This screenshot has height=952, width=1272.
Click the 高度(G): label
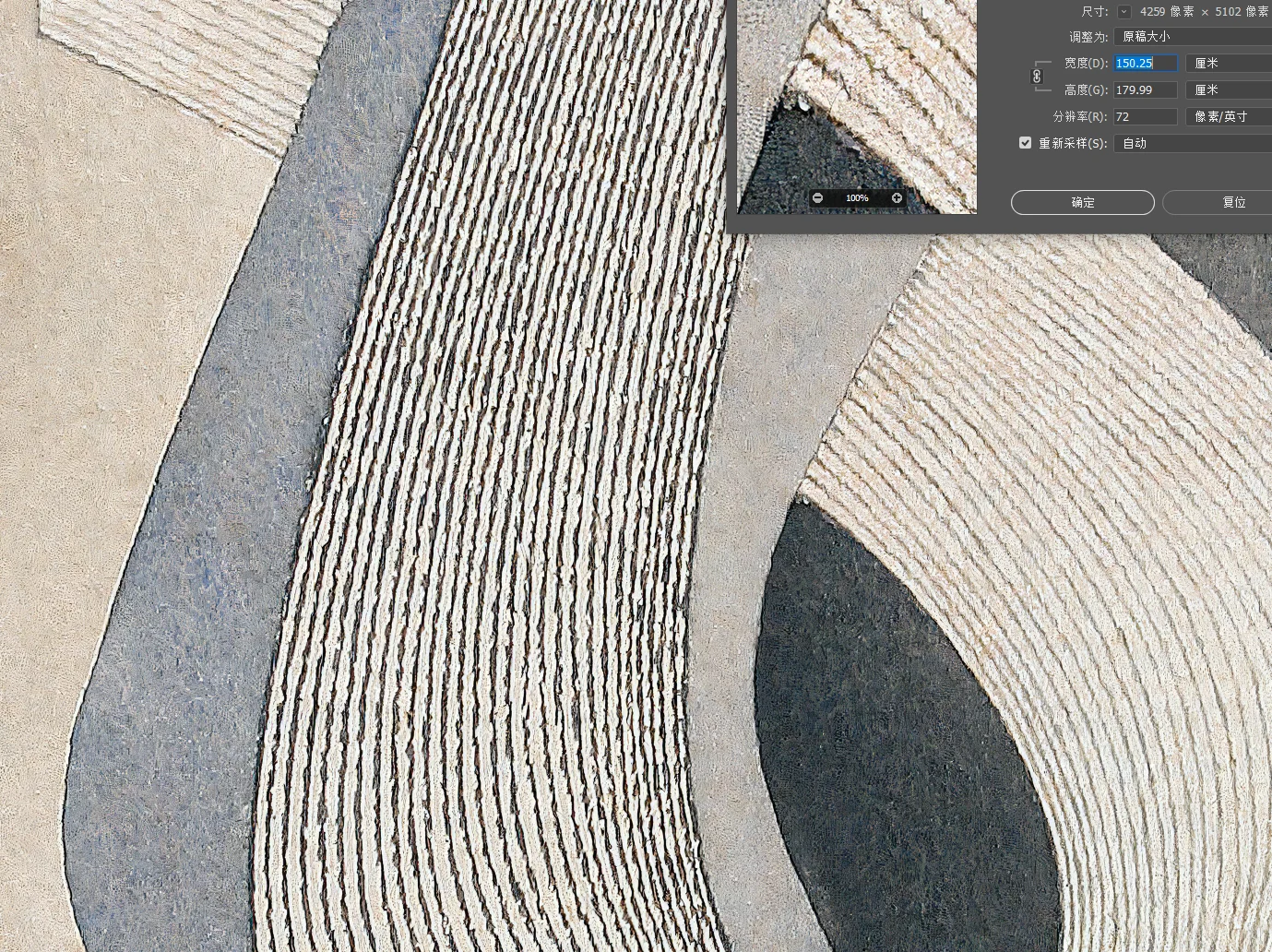(1086, 90)
